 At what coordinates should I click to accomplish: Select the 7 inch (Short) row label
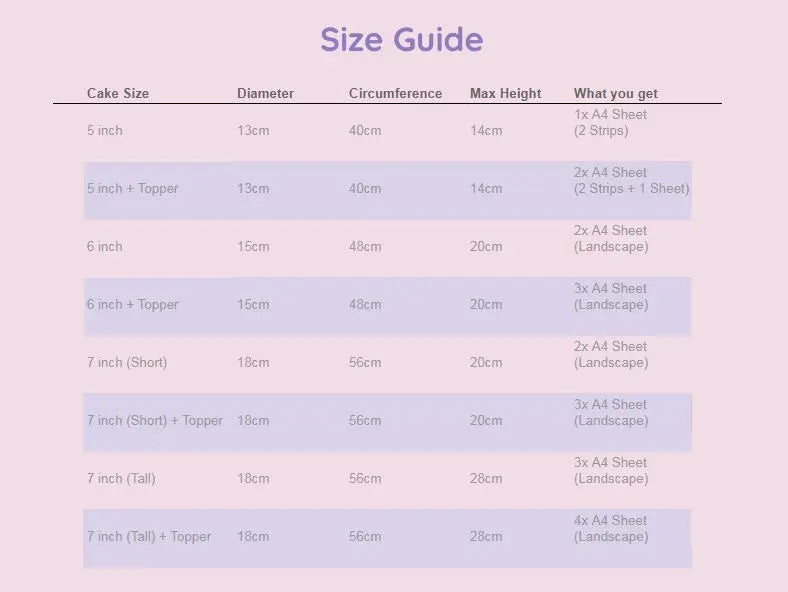[127, 363]
